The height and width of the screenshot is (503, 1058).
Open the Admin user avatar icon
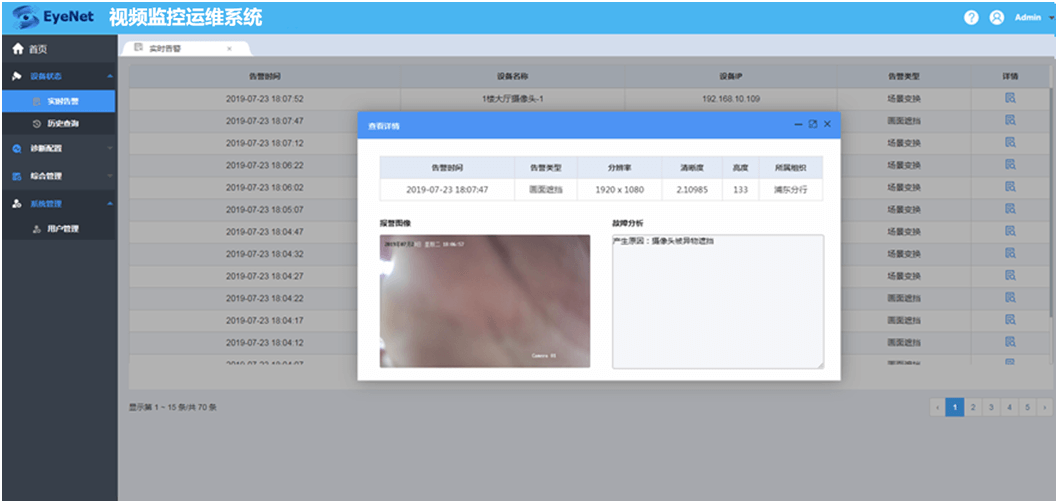click(996, 18)
